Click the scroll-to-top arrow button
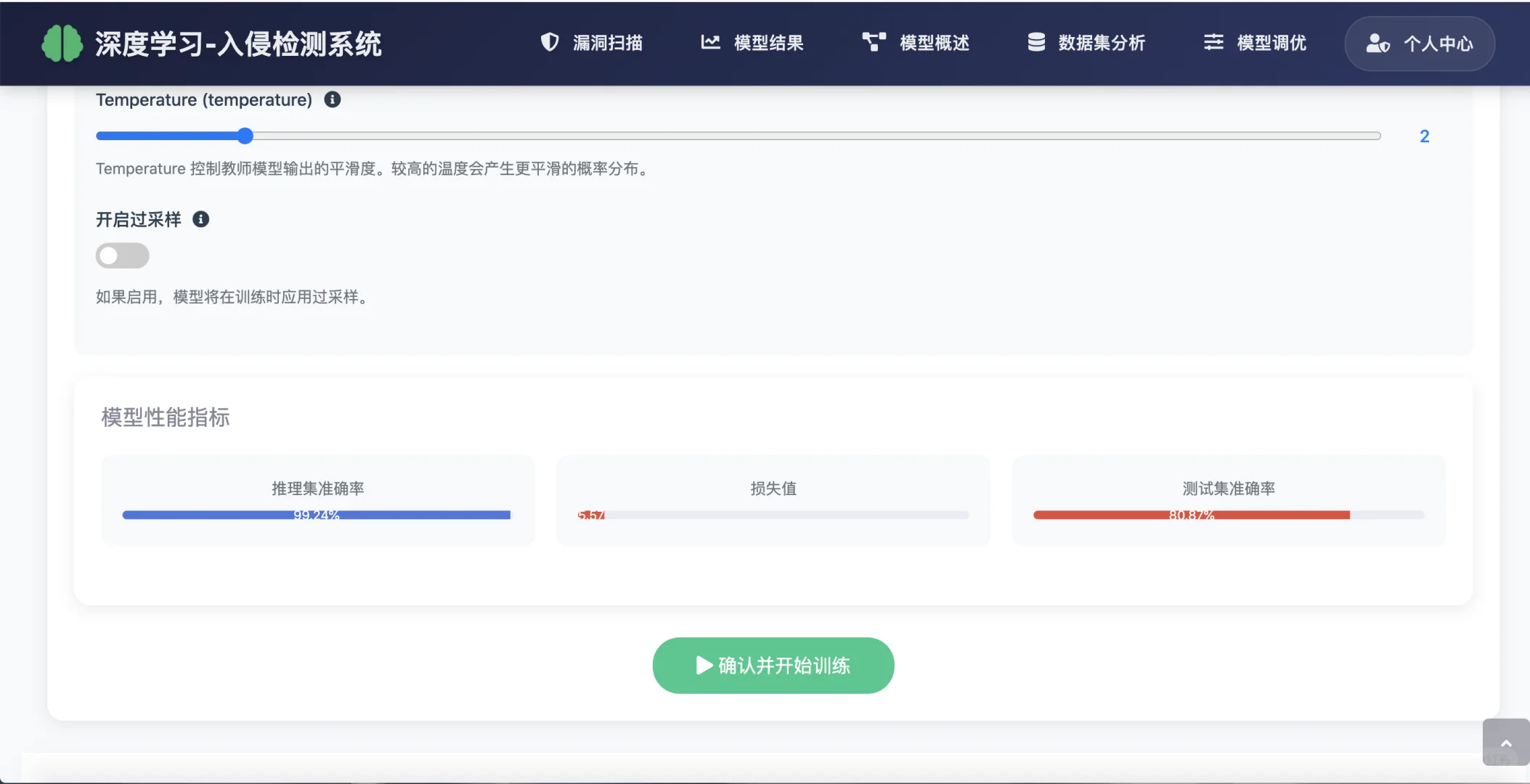This screenshot has height=784, width=1530. click(1505, 742)
